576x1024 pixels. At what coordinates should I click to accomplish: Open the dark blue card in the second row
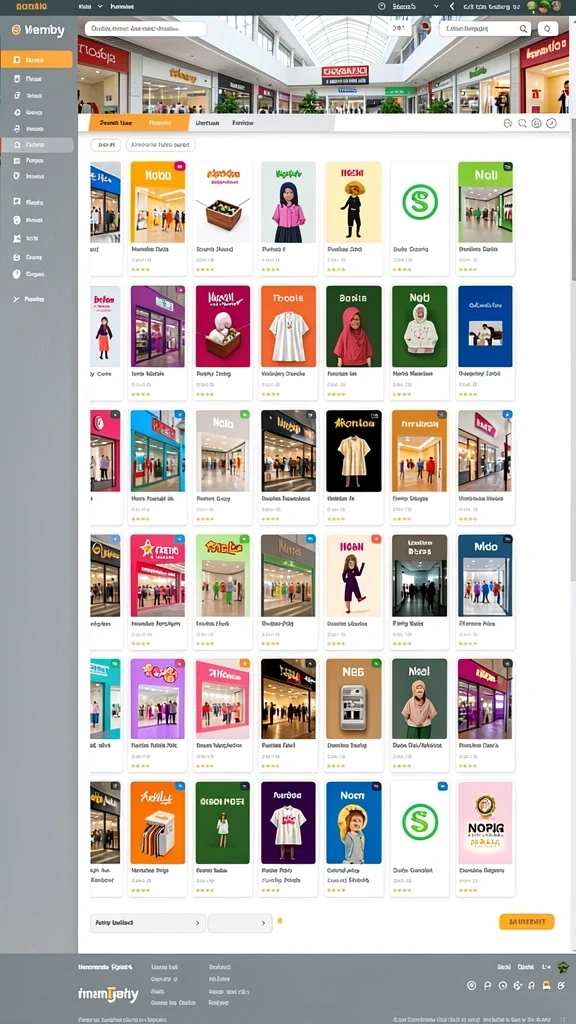coord(485,342)
